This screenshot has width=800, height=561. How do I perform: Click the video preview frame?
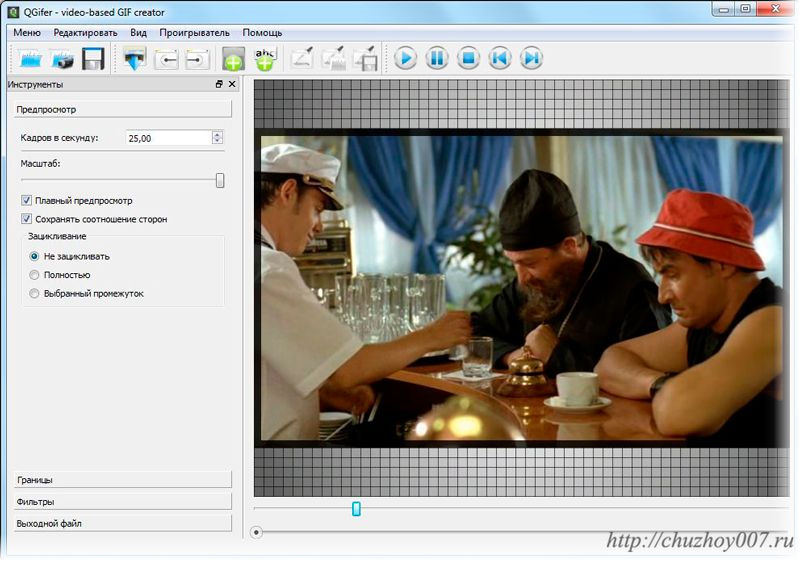click(521, 288)
